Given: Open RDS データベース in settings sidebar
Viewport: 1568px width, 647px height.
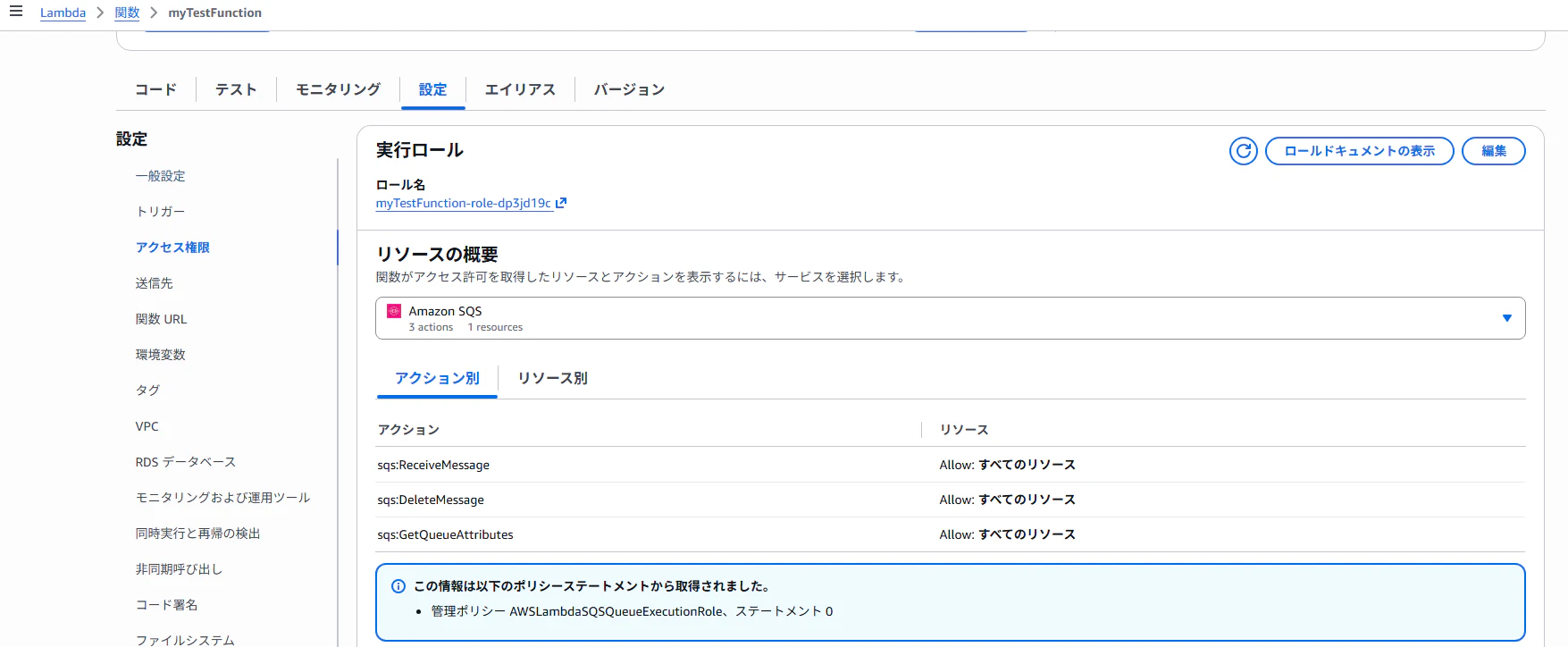Looking at the screenshot, I should coord(186,462).
